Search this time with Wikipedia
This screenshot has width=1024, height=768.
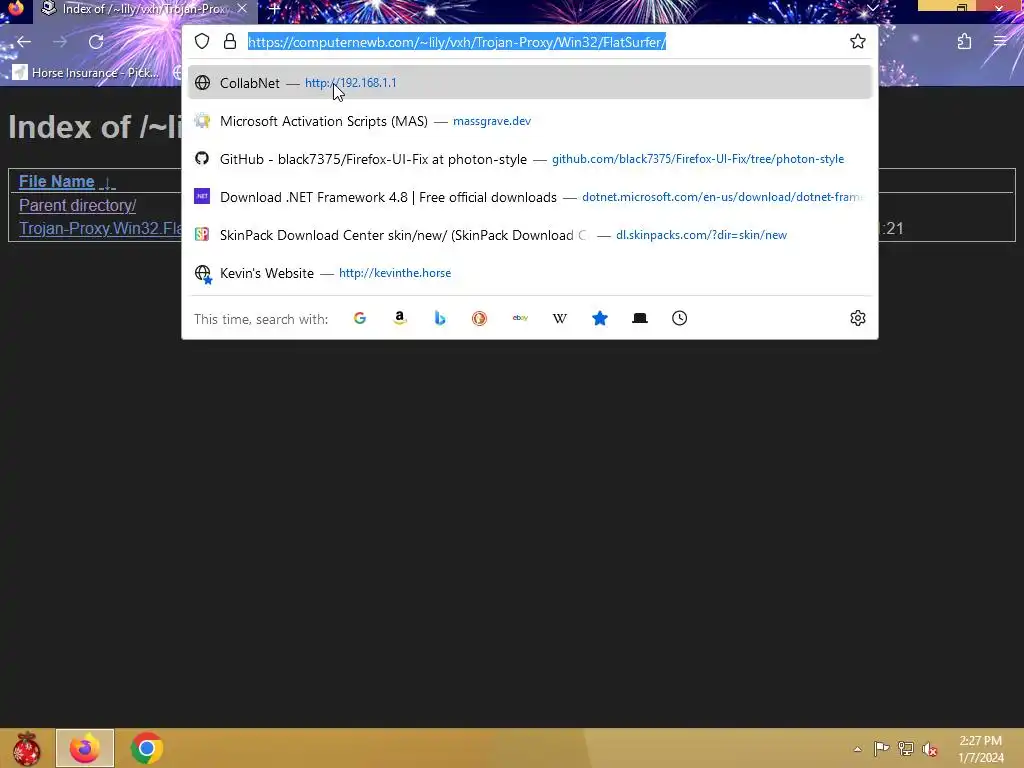(560, 318)
